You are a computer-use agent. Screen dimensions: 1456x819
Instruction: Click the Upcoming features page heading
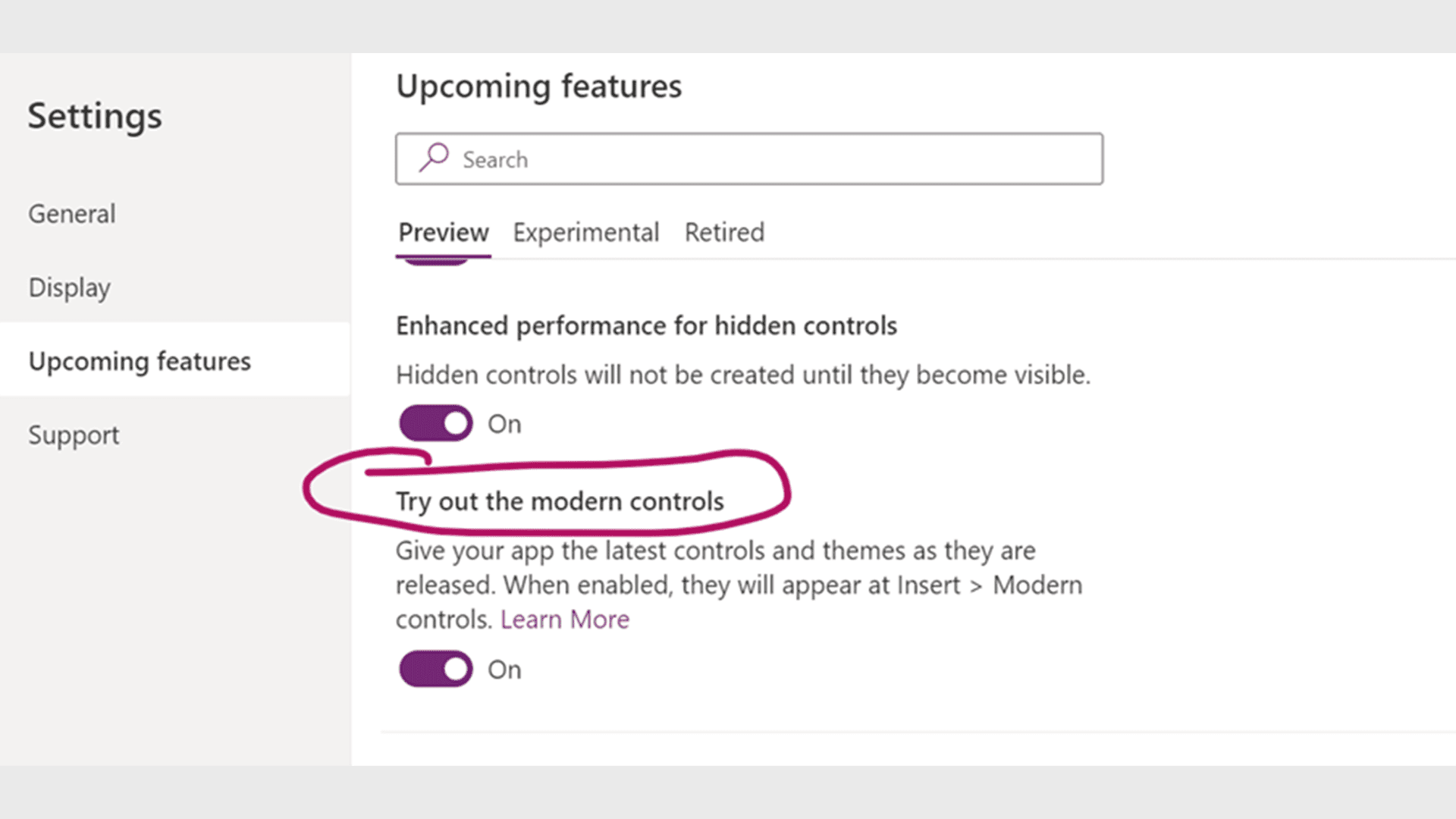coord(538,86)
